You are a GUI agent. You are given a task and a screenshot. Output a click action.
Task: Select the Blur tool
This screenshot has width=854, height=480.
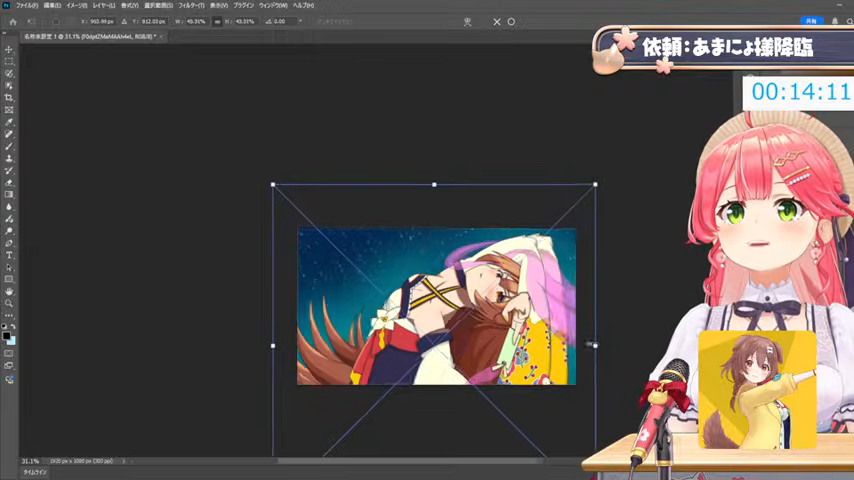point(9,206)
